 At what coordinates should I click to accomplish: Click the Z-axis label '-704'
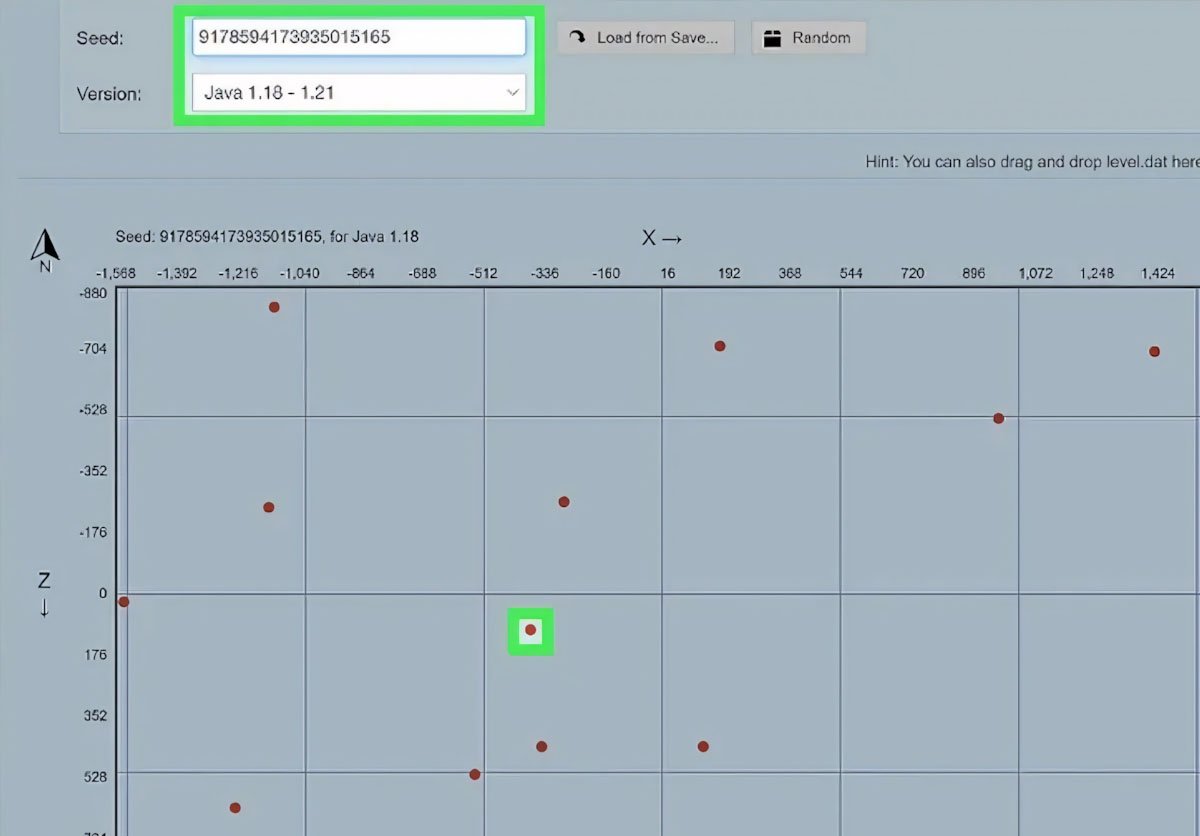point(92,349)
